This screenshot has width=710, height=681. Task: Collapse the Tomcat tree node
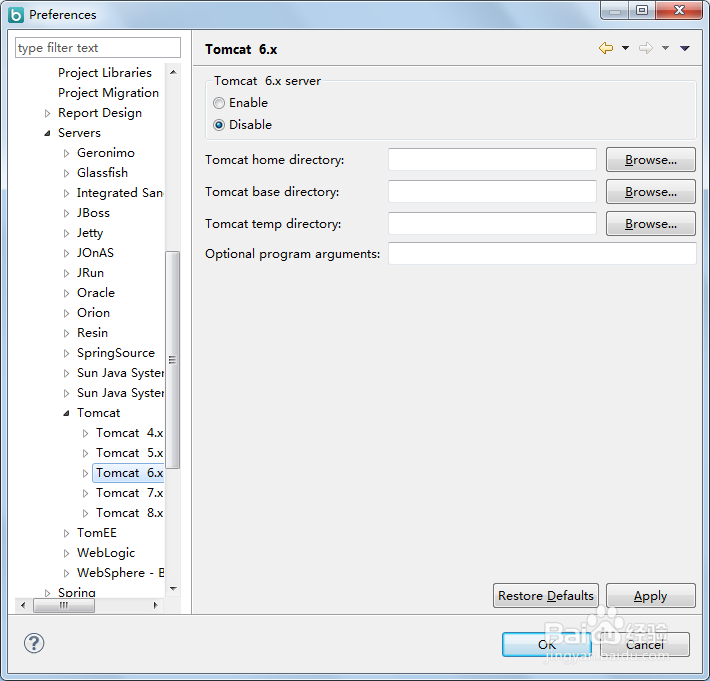67,413
